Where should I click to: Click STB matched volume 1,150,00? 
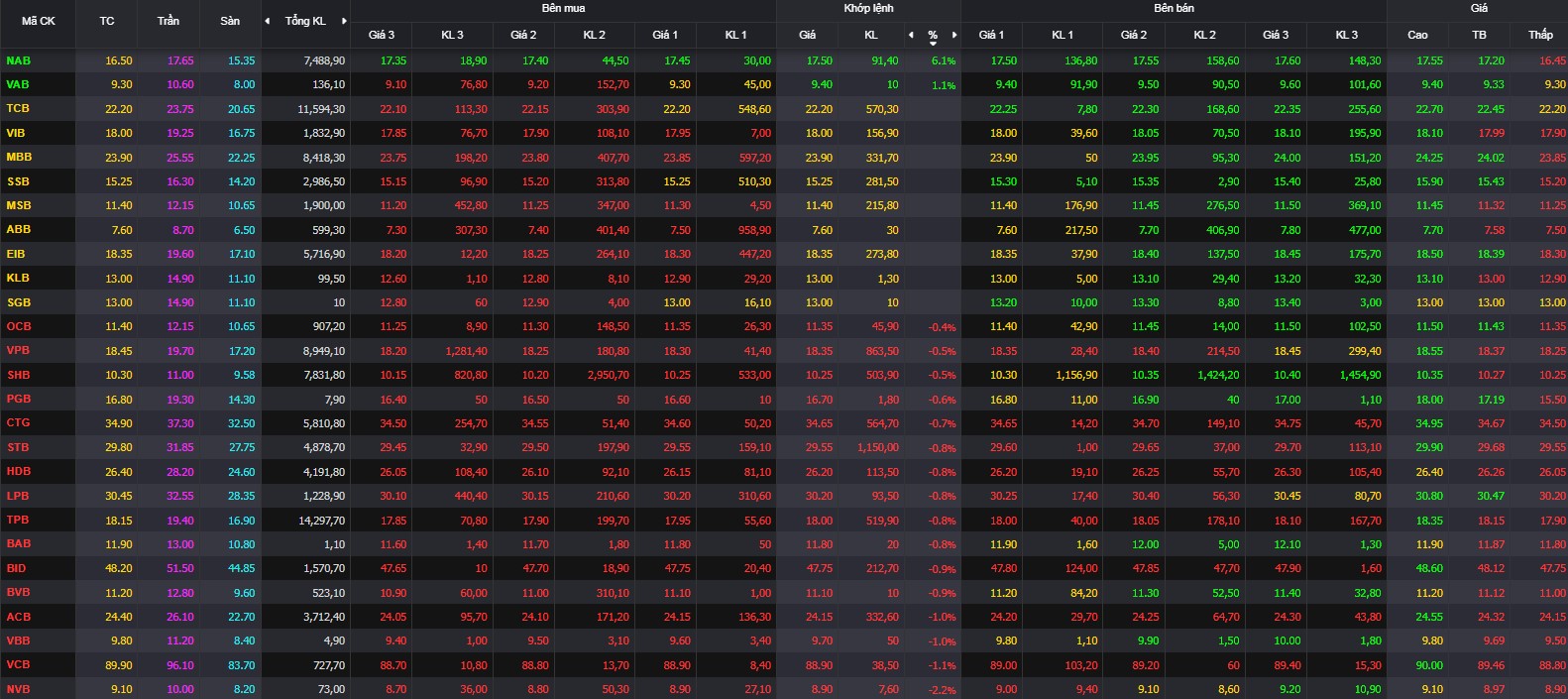click(878, 448)
